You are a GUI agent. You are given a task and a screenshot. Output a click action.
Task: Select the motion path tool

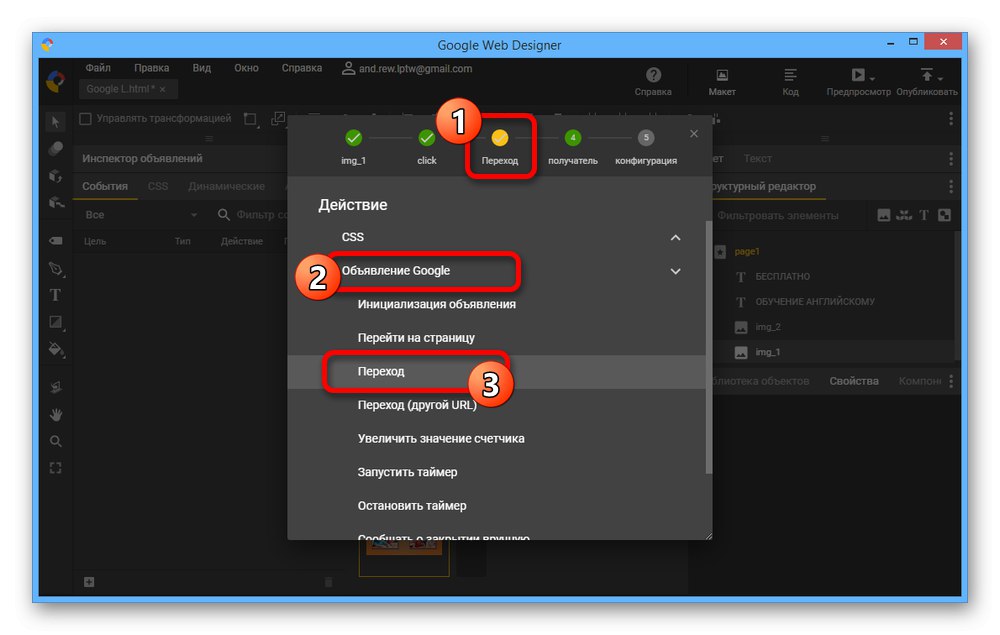coord(56,203)
